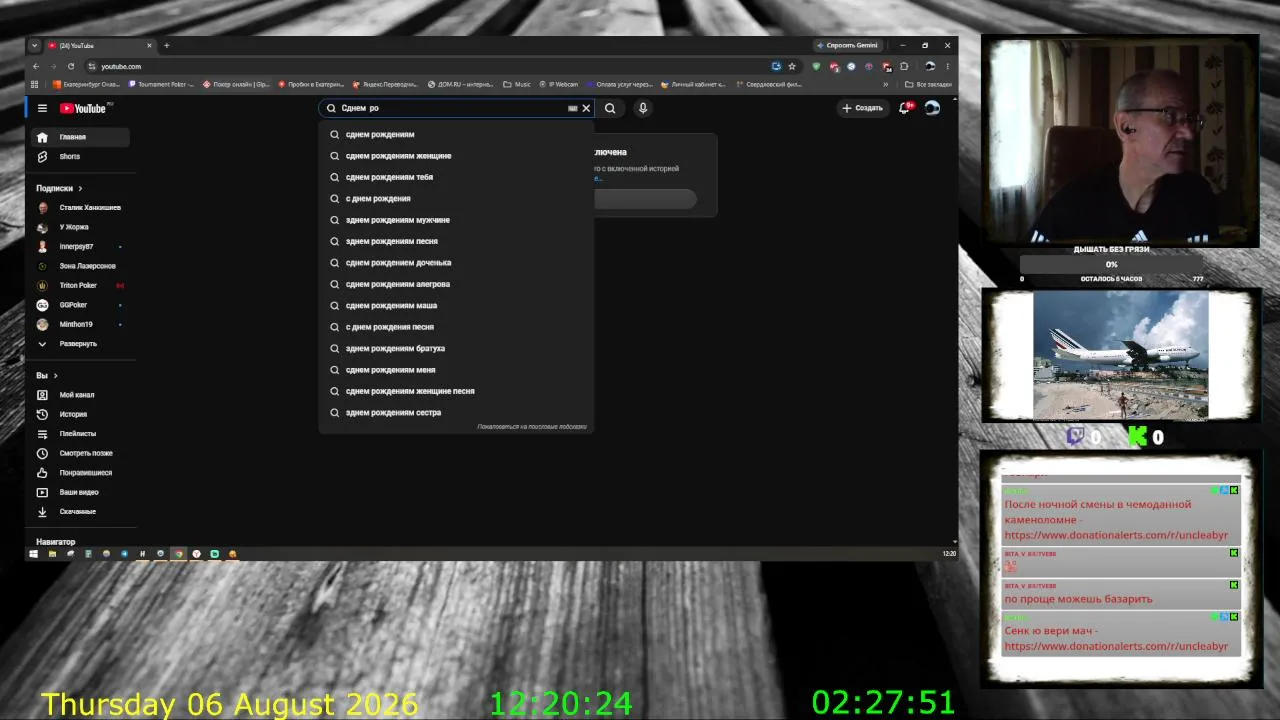Viewport: 1280px width, 720px height.
Task: Open the tab search dropdown arrow
Action: pyautogui.click(x=35, y=45)
